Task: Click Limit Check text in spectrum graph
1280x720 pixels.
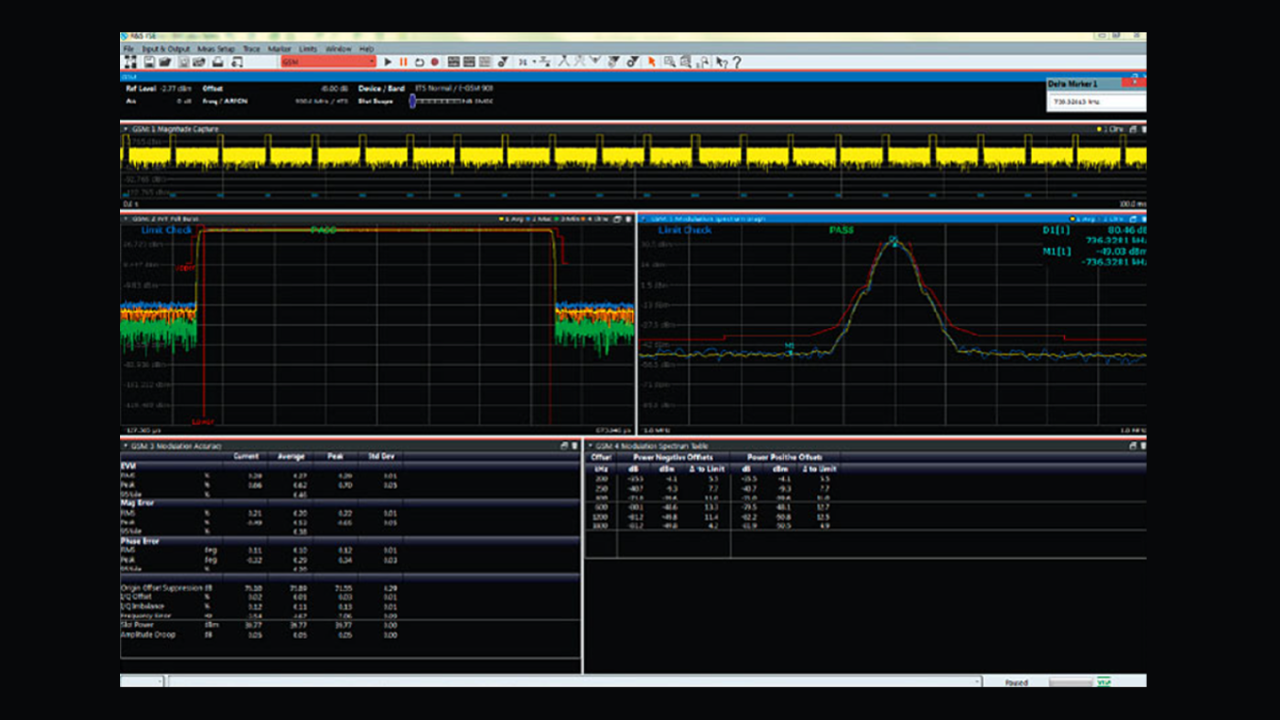Action: 685,230
